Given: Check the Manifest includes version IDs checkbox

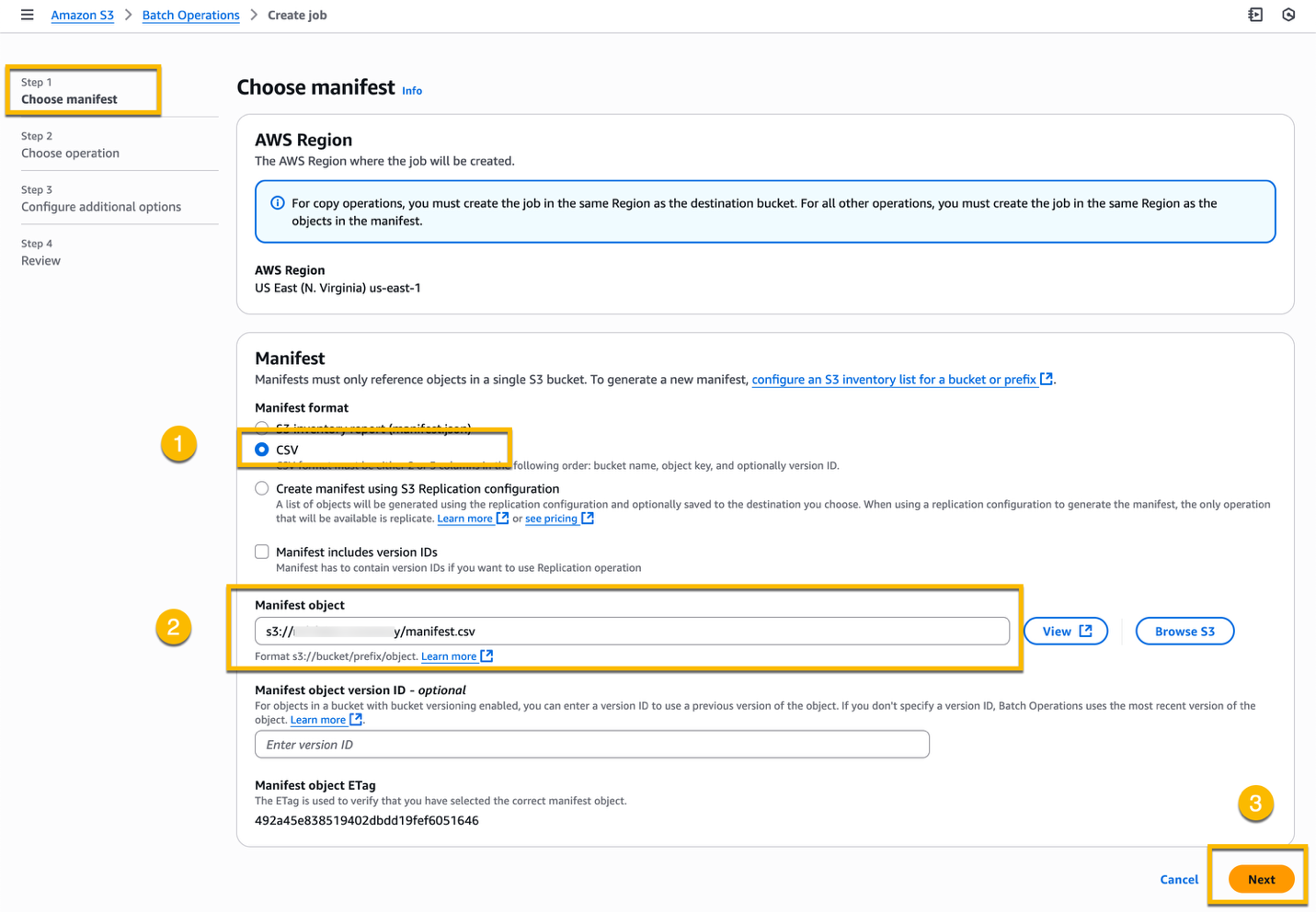Looking at the screenshot, I should pyautogui.click(x=262, y=551).
